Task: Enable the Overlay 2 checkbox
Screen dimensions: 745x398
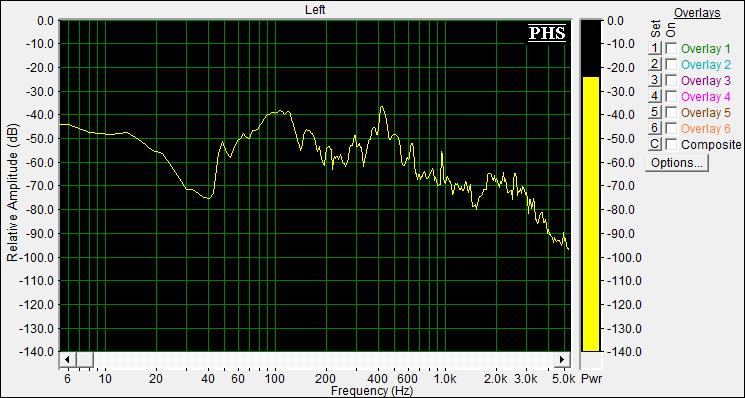Action: point(671,64)
